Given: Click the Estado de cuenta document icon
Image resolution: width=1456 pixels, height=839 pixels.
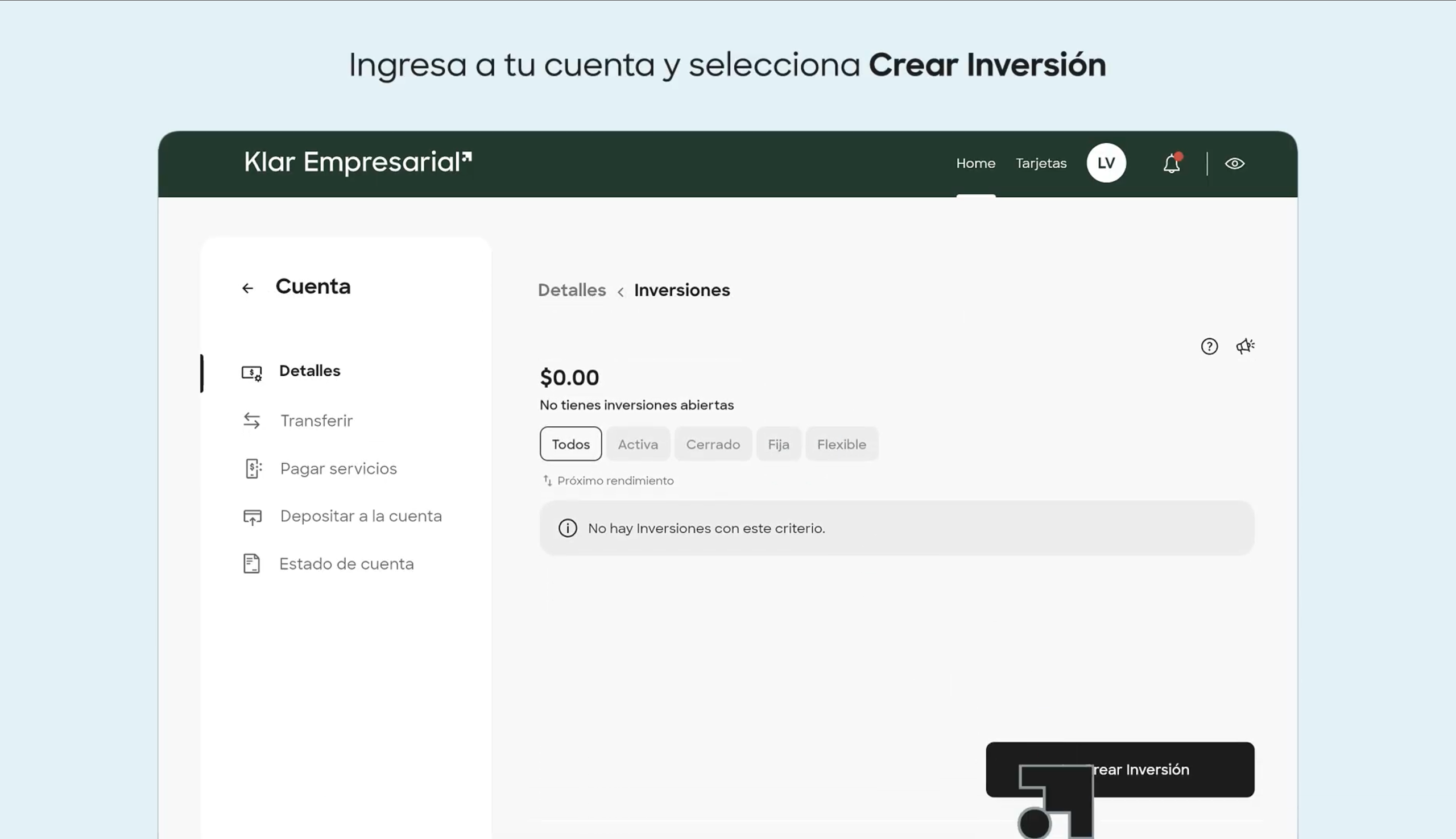Looking at the screenshot, I should click(x=251, y=563).
